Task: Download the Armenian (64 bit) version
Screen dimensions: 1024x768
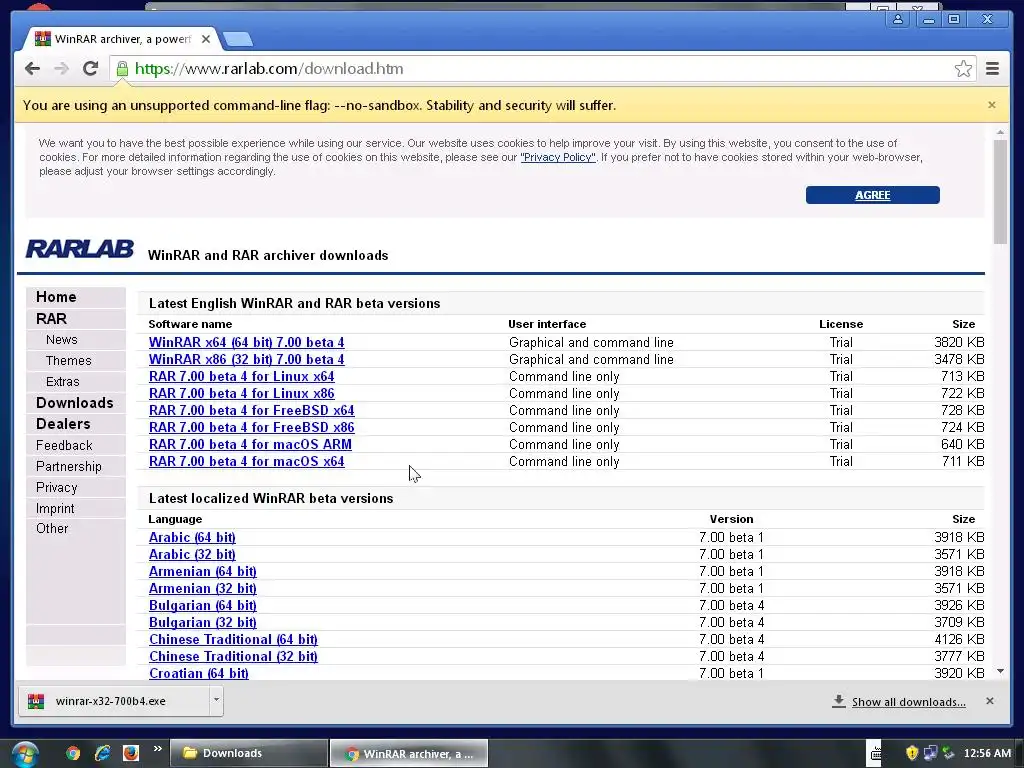Action: (202, 571)
